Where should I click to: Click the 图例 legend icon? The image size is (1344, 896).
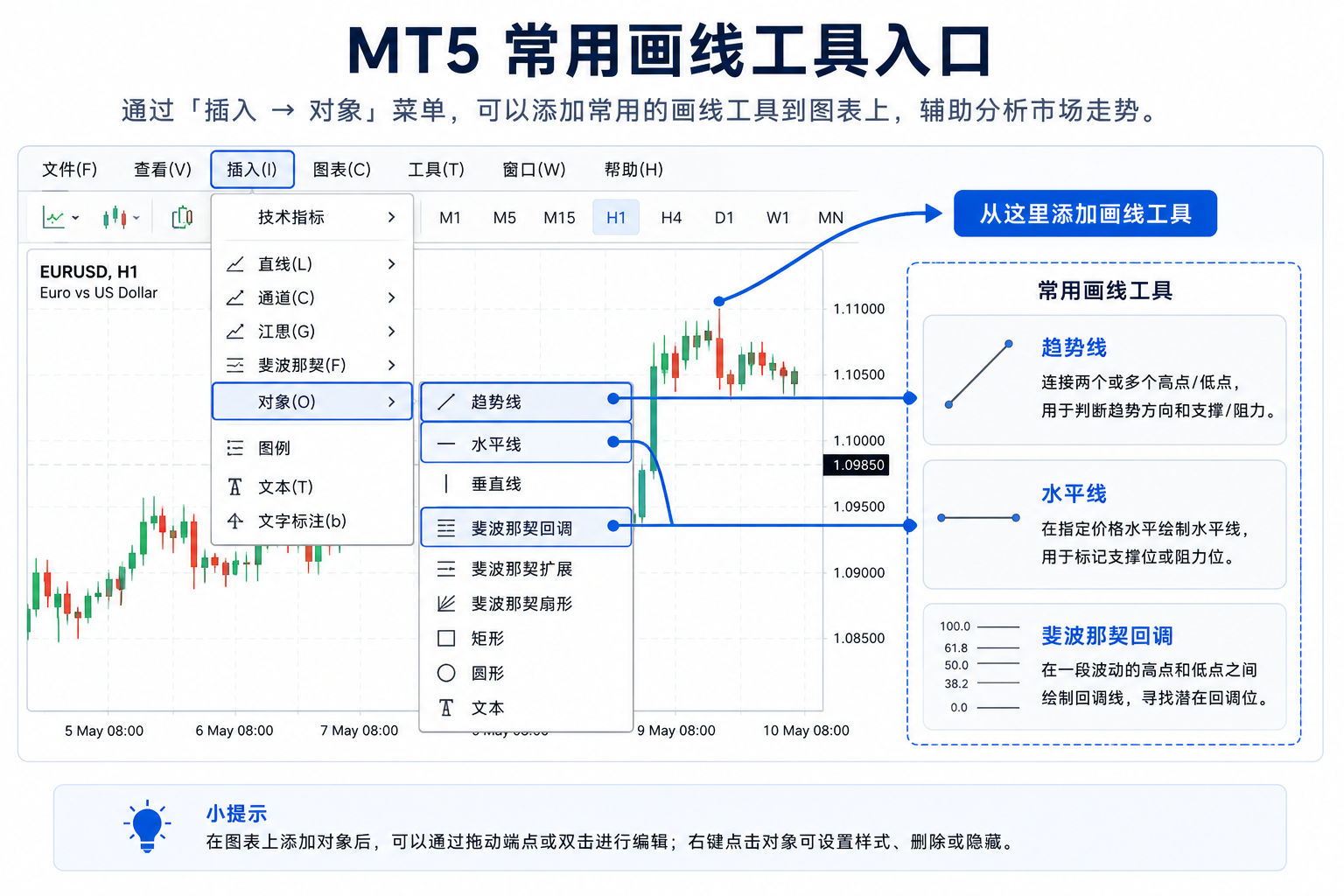235,448
